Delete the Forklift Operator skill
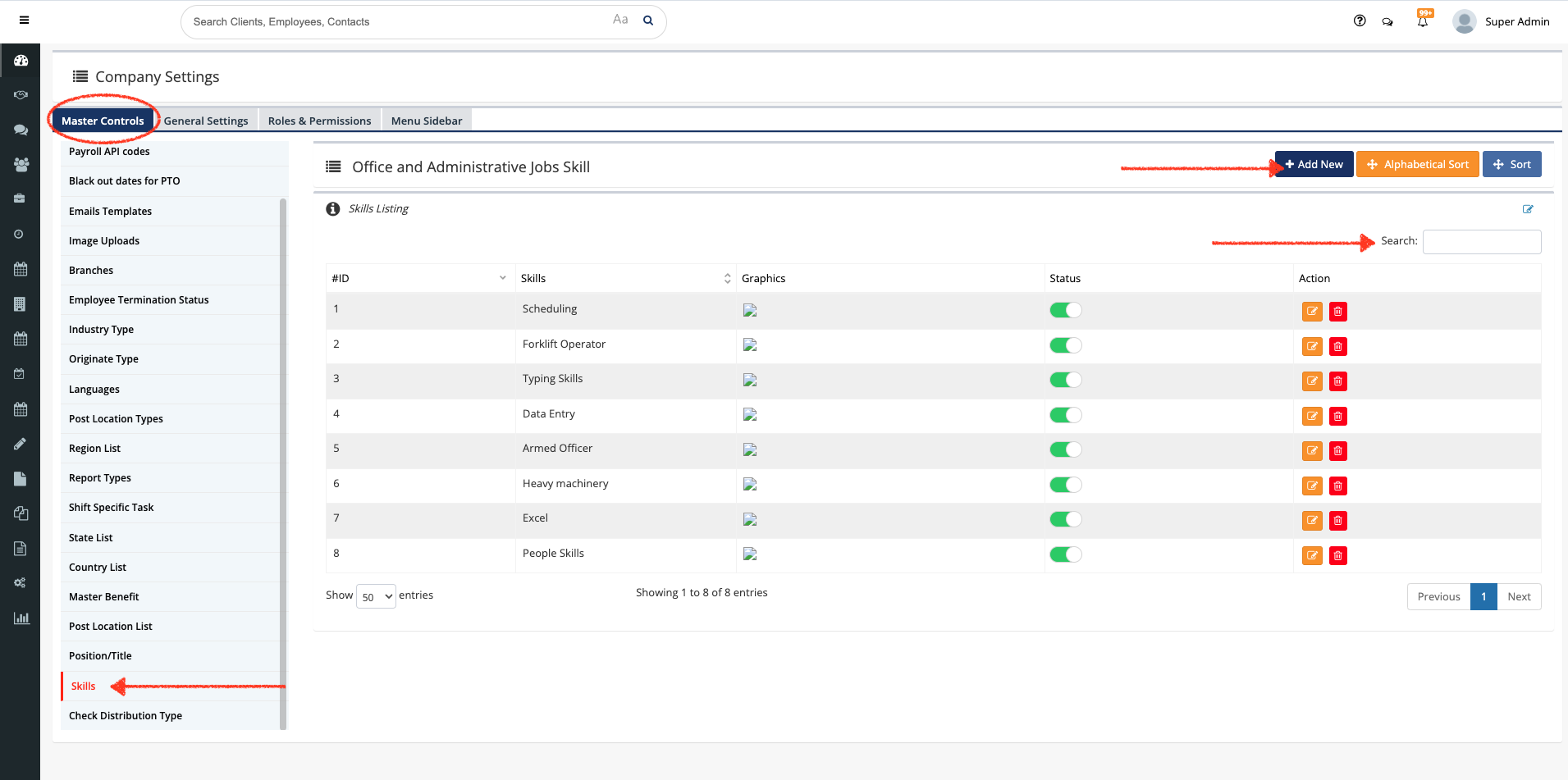 [x=1337, y=347]
